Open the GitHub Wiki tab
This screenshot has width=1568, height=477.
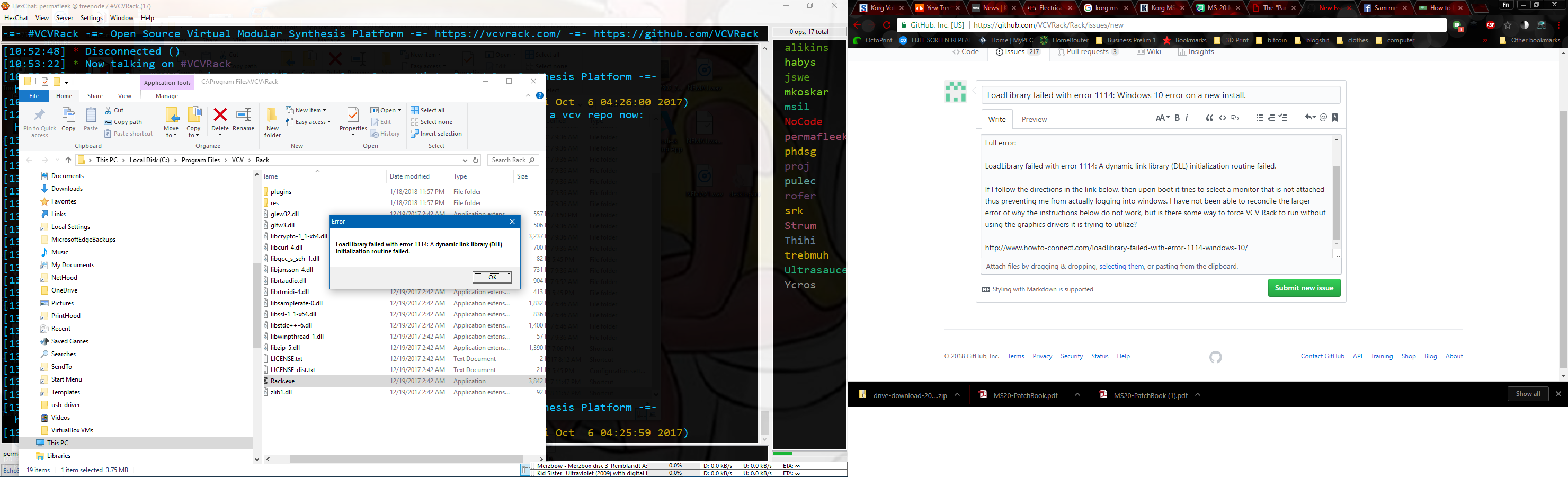click(1148, 52)
